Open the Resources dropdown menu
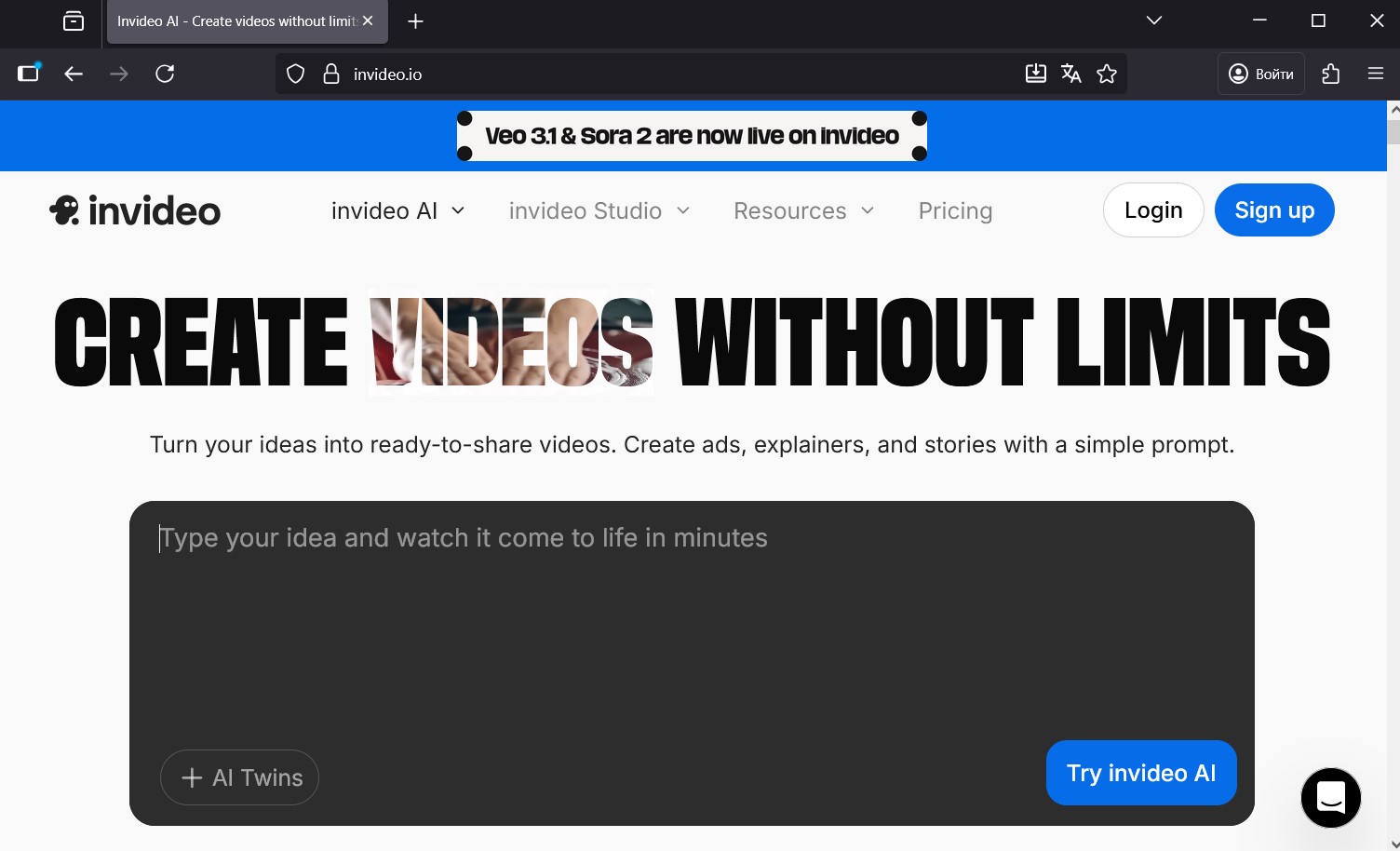Screen dimensions: 1400x851 (803, 211)
